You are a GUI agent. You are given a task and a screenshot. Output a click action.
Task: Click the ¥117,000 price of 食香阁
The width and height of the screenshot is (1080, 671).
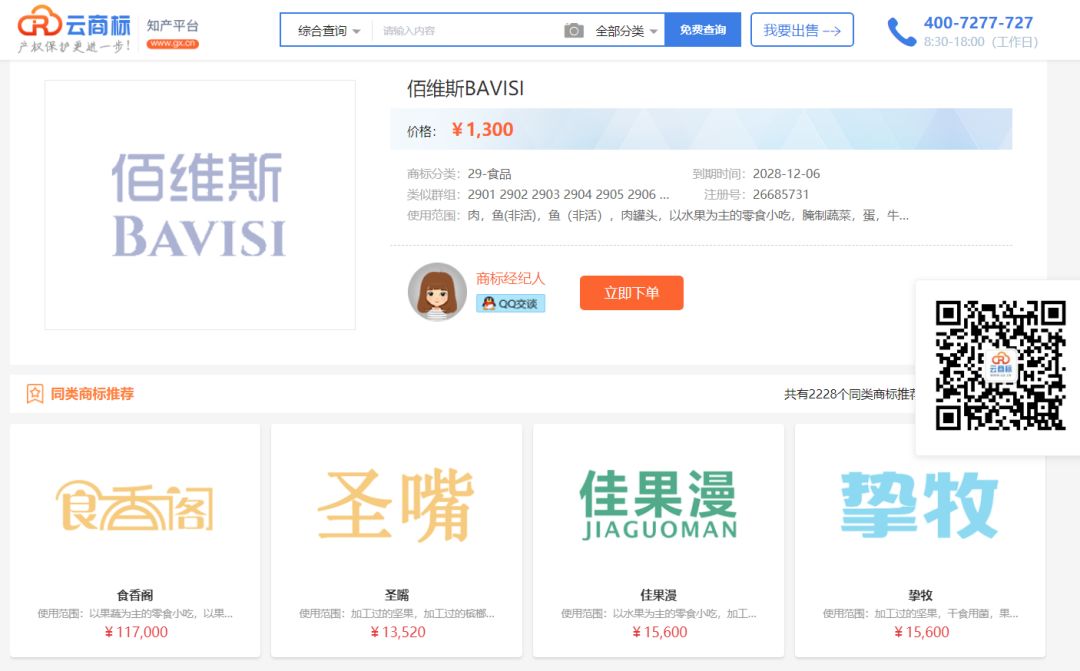pos(136,632)
